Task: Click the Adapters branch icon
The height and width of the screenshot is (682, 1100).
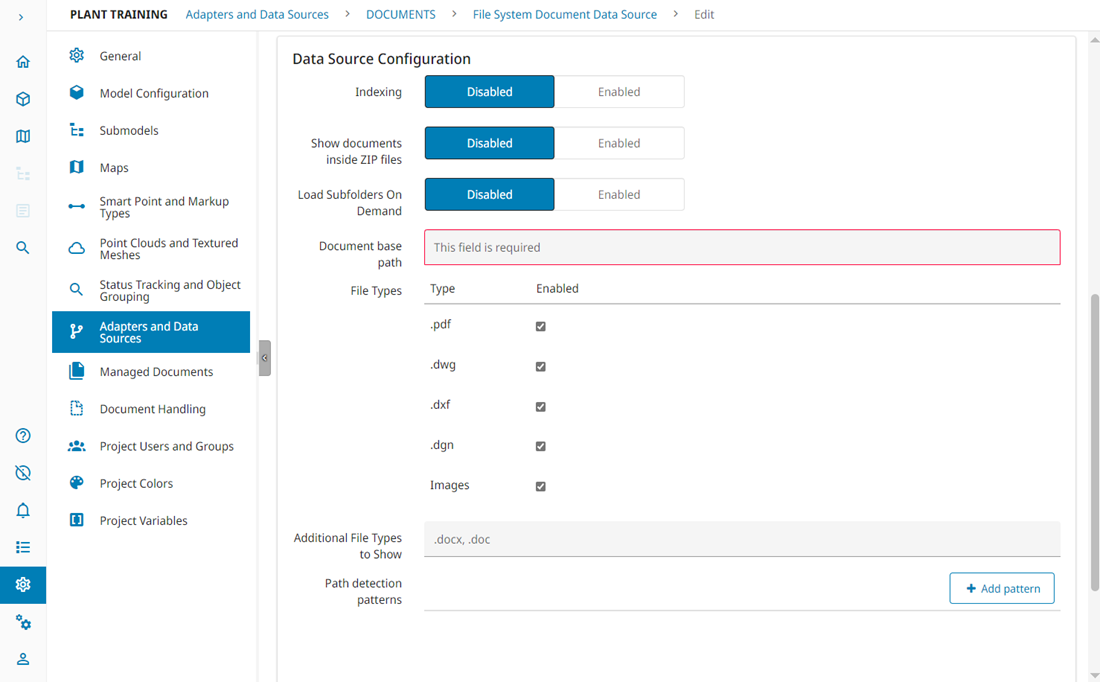Action: [x=76, y=331]
